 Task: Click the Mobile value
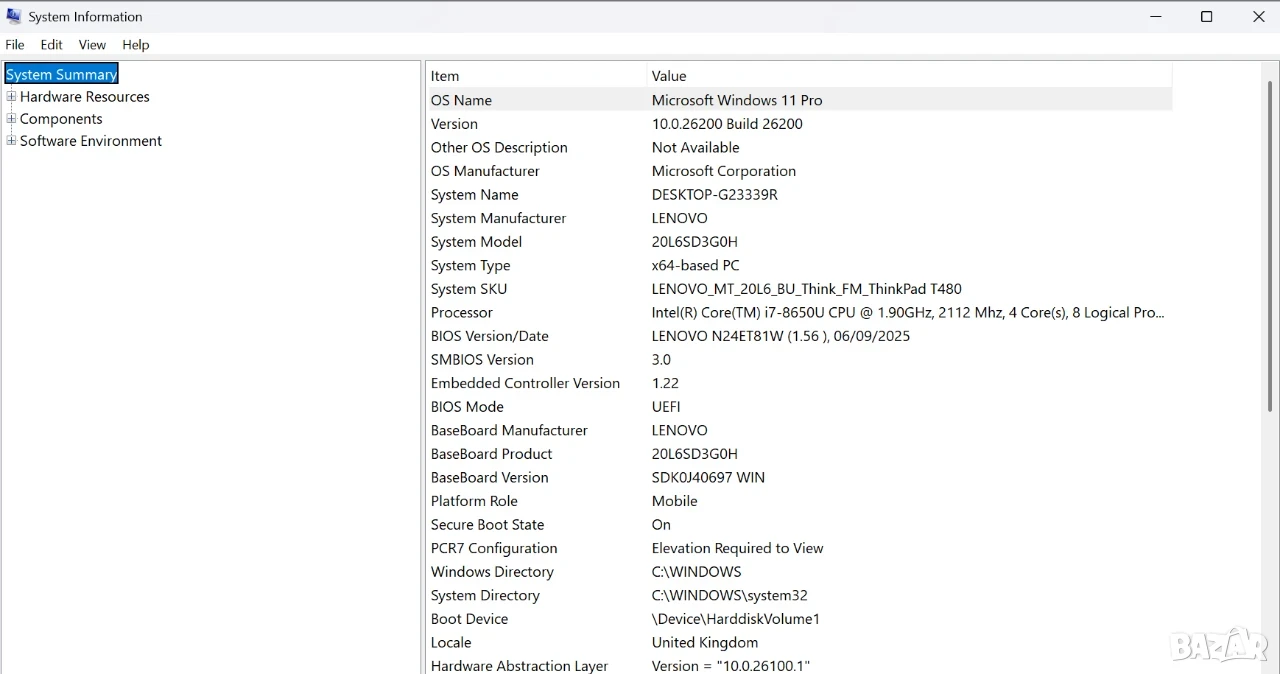(675, 501)
